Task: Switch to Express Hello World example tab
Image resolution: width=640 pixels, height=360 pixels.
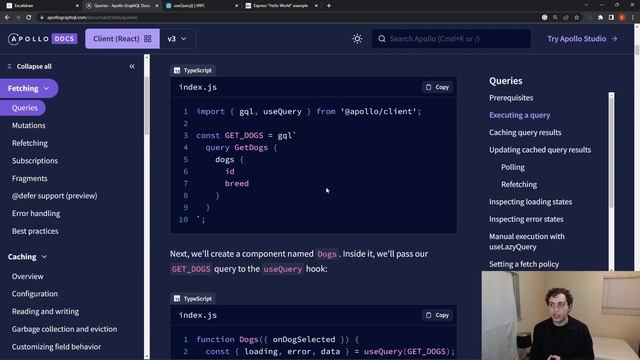Action: point(280,6)
